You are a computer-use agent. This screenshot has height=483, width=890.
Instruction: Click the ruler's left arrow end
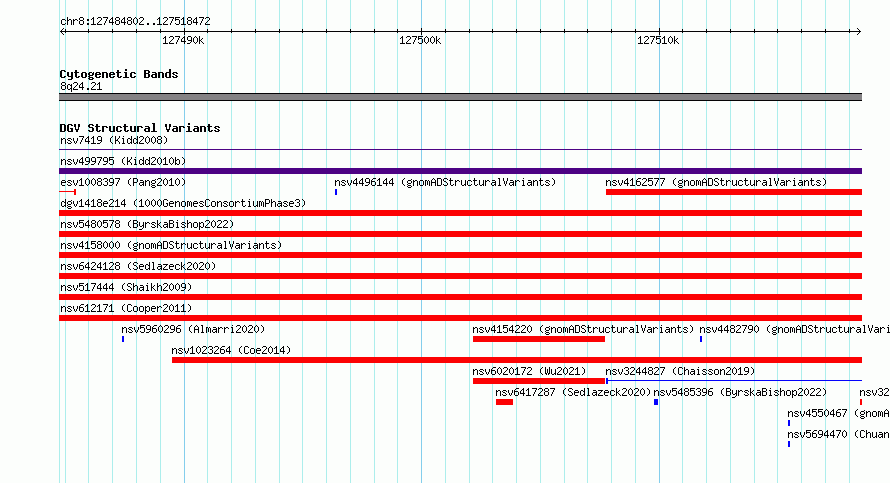(x=62, y=31)
